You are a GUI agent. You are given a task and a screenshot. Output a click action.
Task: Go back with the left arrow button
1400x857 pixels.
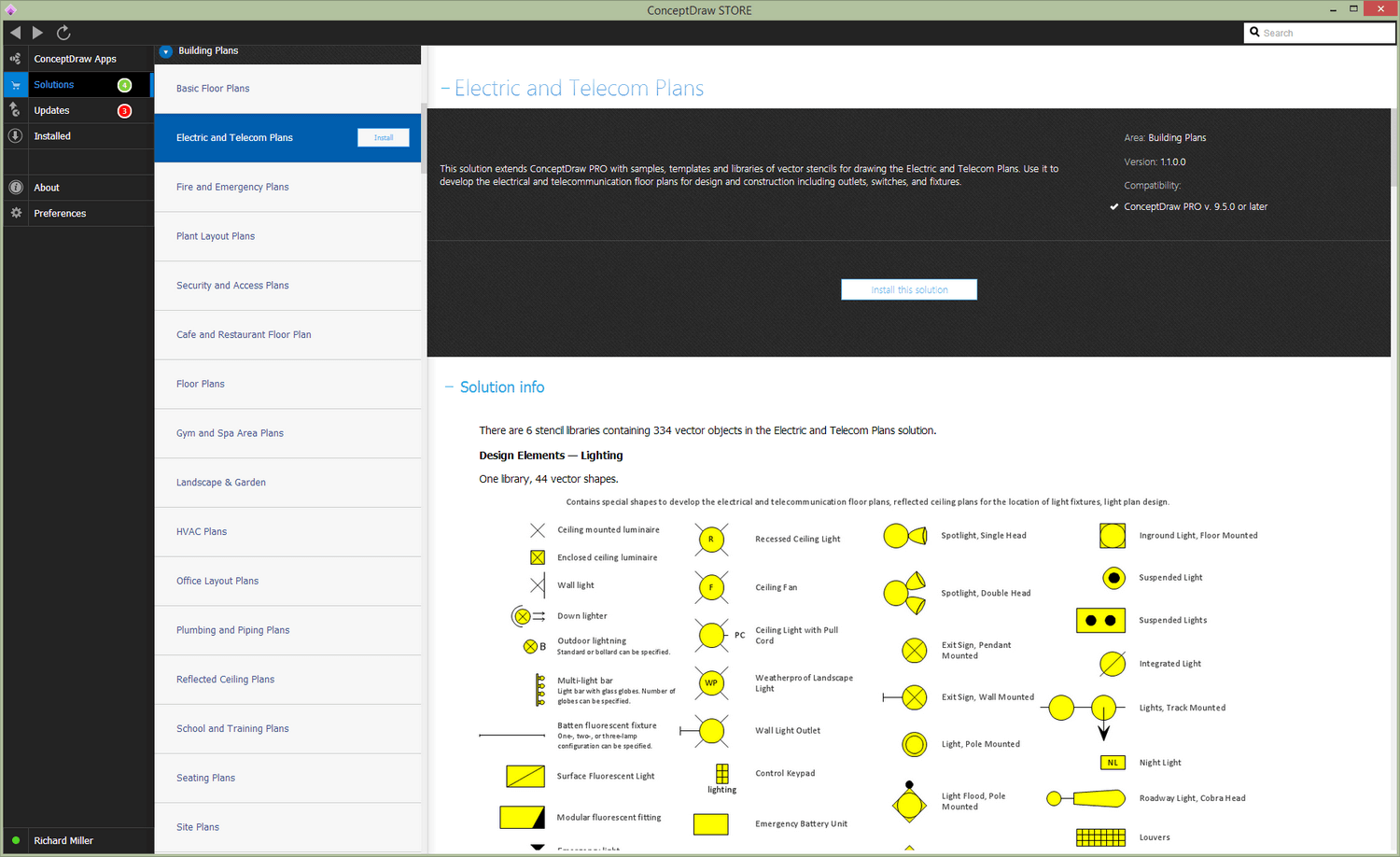point(15,33)
